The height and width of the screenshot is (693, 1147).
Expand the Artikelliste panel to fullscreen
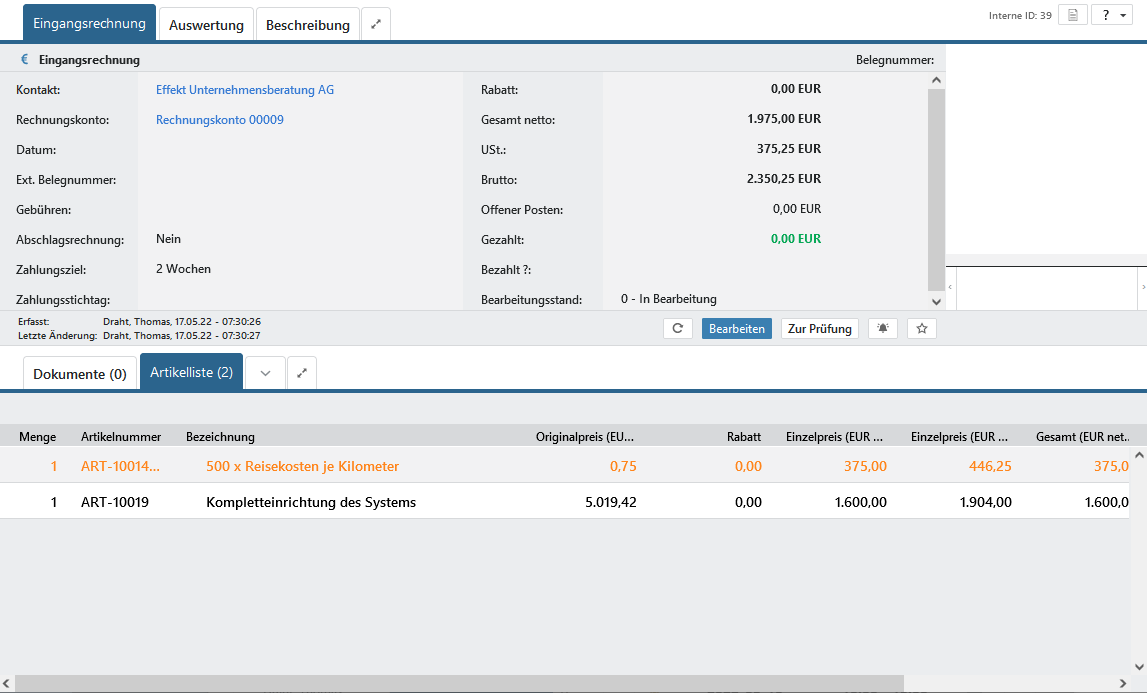pyautogui.click(x=302, y=373)
